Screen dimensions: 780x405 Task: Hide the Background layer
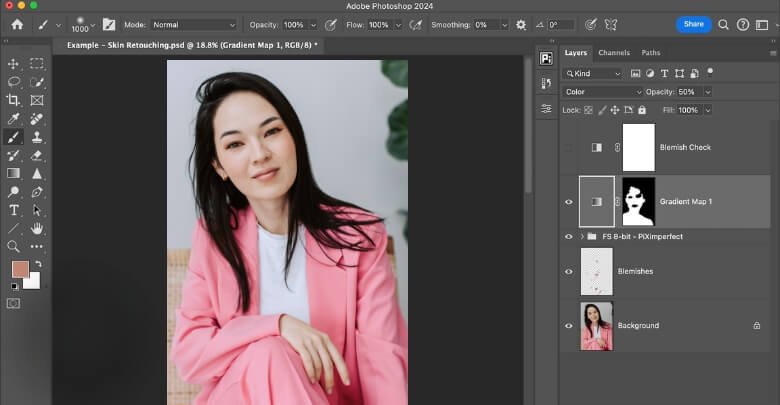point(569,326)
